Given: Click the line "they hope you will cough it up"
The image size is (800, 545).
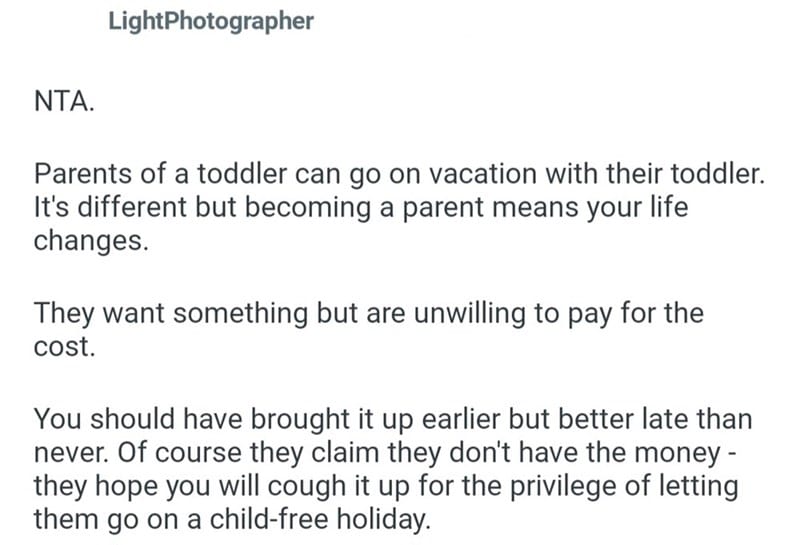Looking at the screenshot, I should (385, 486).
